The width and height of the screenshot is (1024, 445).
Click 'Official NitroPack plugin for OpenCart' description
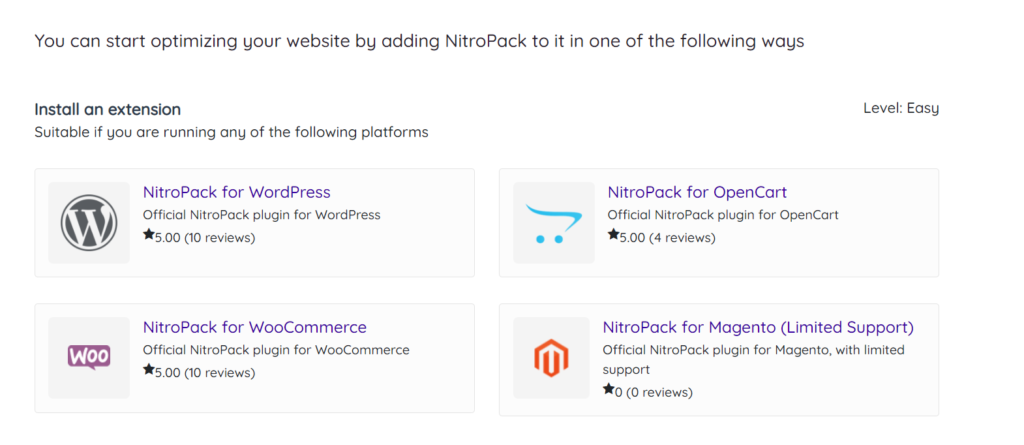click(x=723, y=215)
